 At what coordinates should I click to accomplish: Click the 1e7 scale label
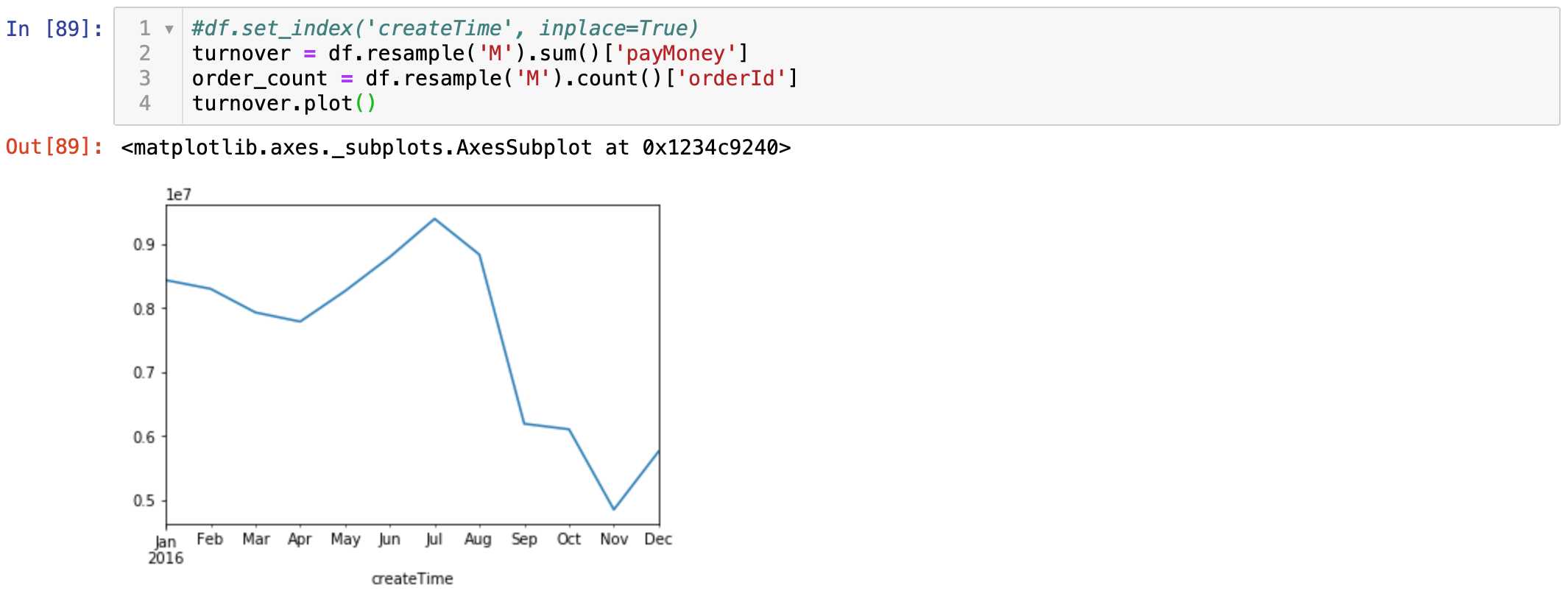pyautogui.click(x=179, y=194)
